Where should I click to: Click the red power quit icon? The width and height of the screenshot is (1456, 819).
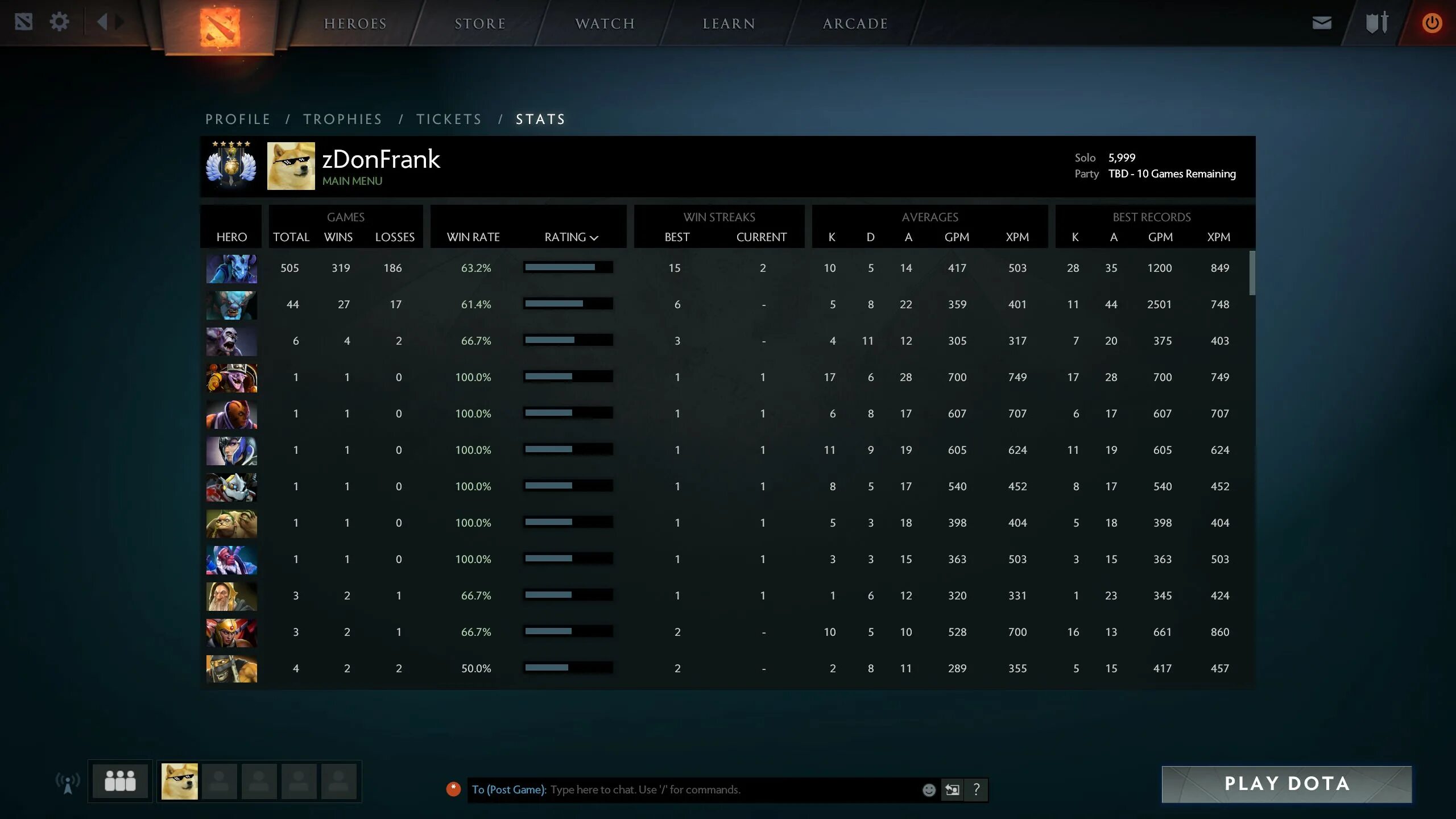coord(1432,23)
